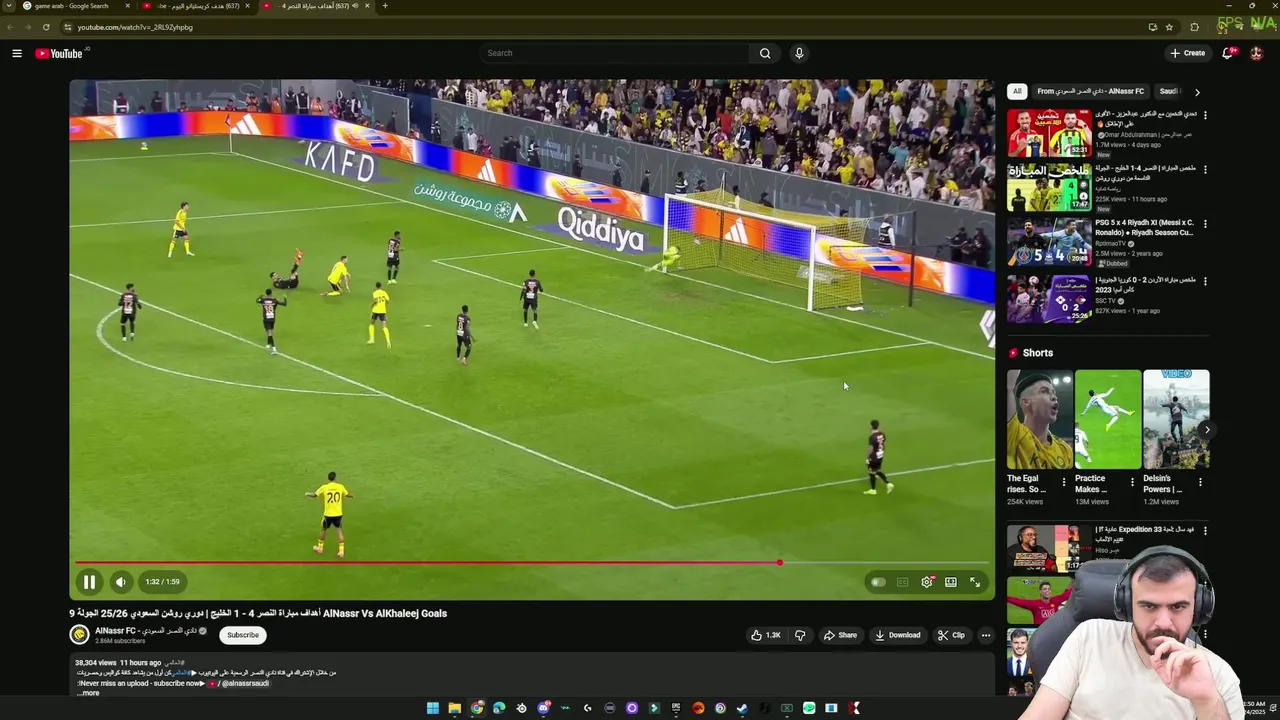
Task: Open AlNassr FC channel name link
Action: [x=144, y=631]
